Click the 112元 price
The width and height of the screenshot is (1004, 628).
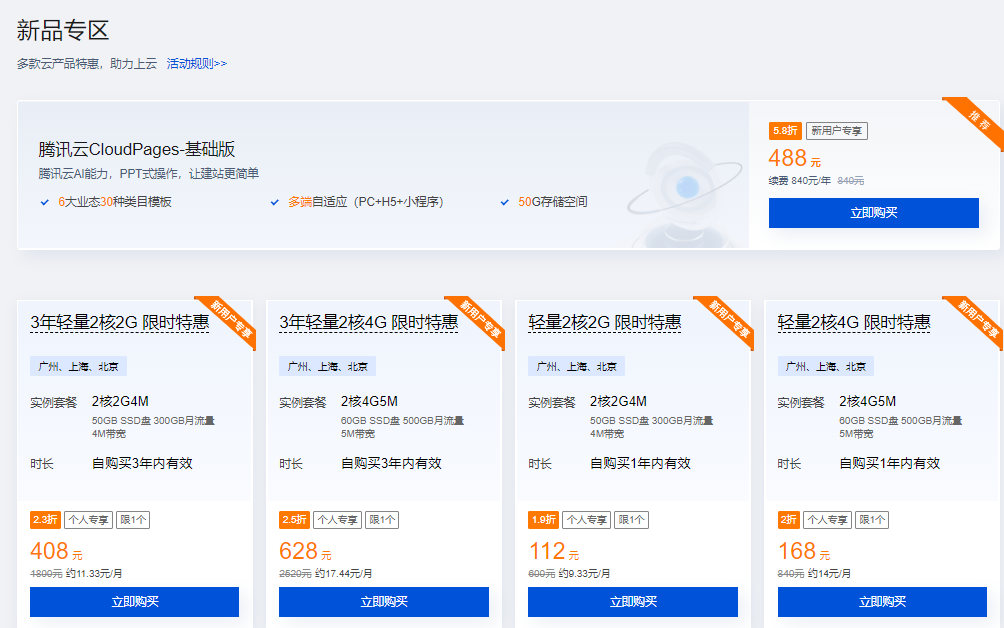[554, 551]
